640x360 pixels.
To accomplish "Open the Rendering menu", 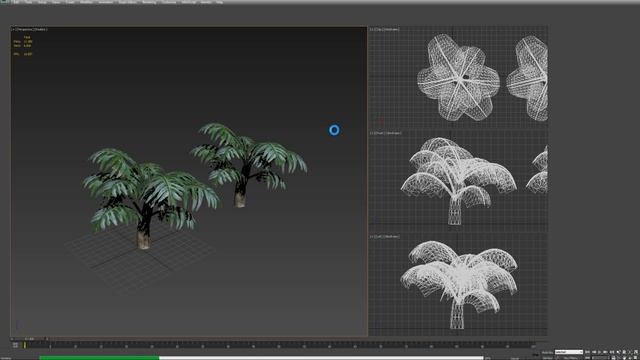I will pyautogui.click(x=149, y=2).
